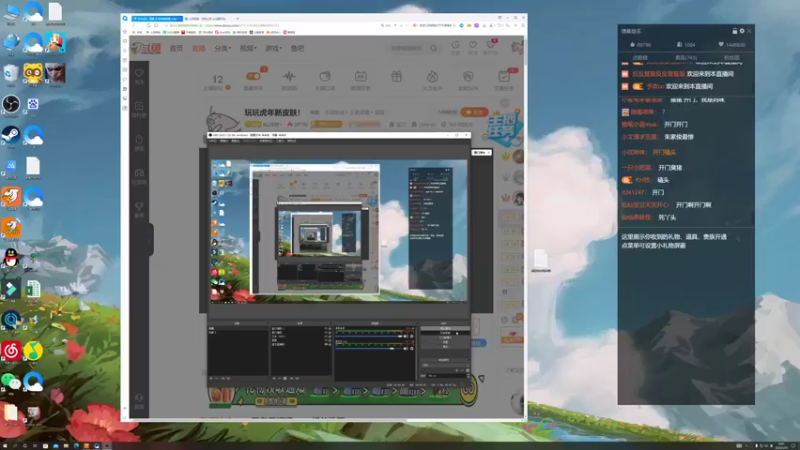
Task: Select the right tab in danmu assistant
Action: [732, 58]
